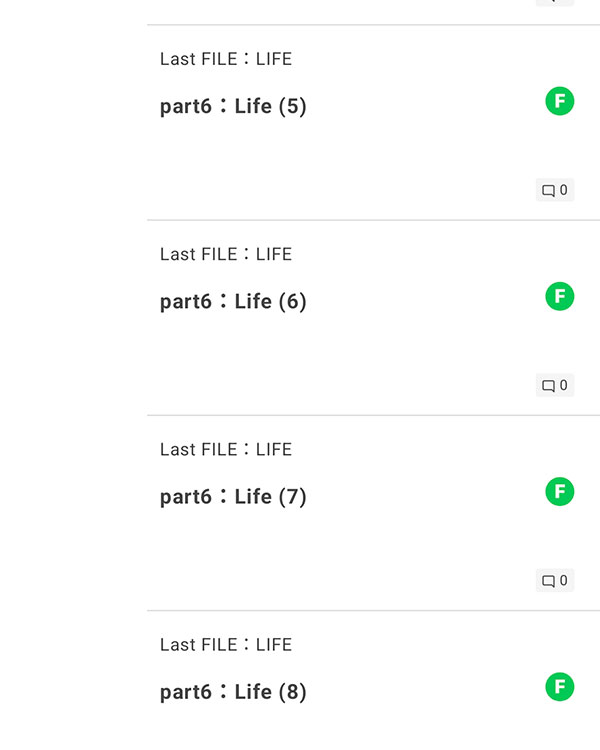This screenshot has width=600, height=750.
Task: Click the "0" comment count under Life (5)
Action: coord(564,190)
